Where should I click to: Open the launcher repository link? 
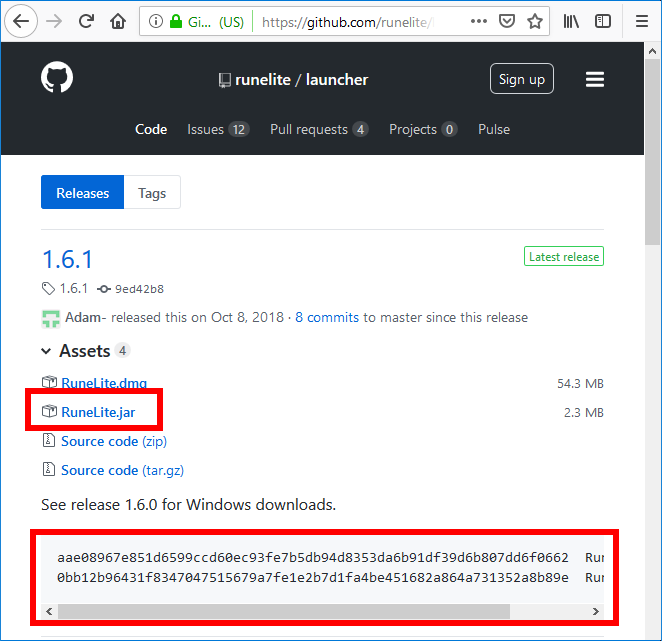[x=337, y=80]
